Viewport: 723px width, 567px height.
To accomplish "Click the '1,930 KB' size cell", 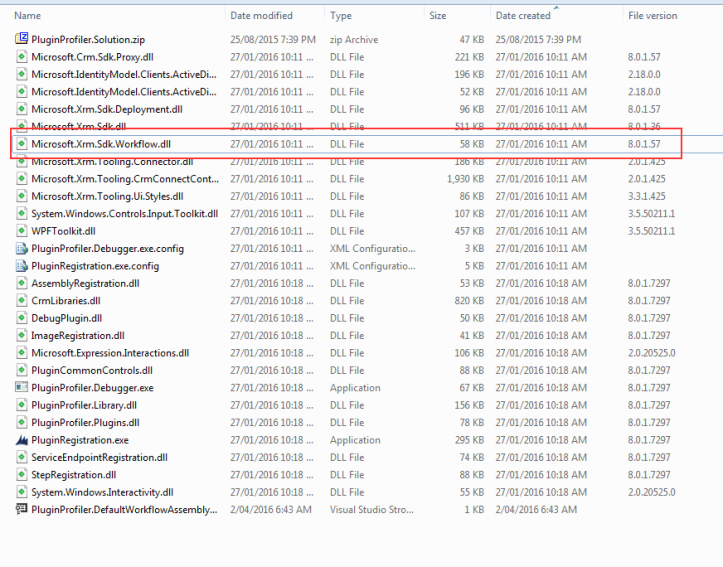I will (465, 179).
